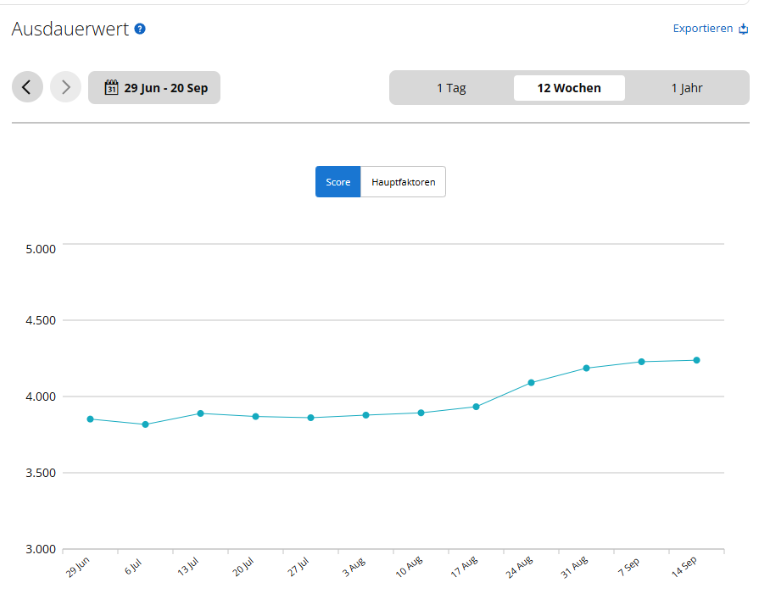The height and width of the screenshot is (592, 767).
Task: Click the help question mark icon beside Ausdauerwert
Action: click(x=140, y=29)
